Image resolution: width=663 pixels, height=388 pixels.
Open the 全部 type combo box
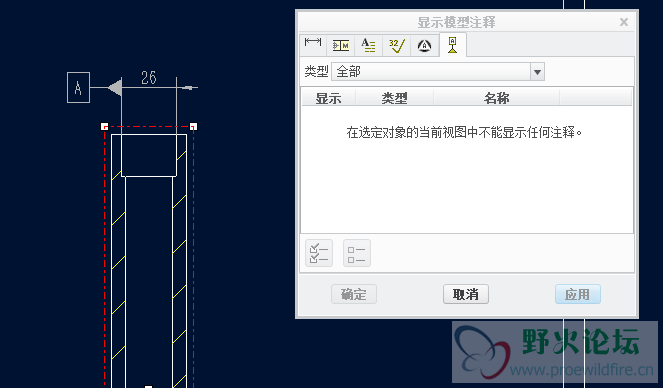tap(438, 72)
